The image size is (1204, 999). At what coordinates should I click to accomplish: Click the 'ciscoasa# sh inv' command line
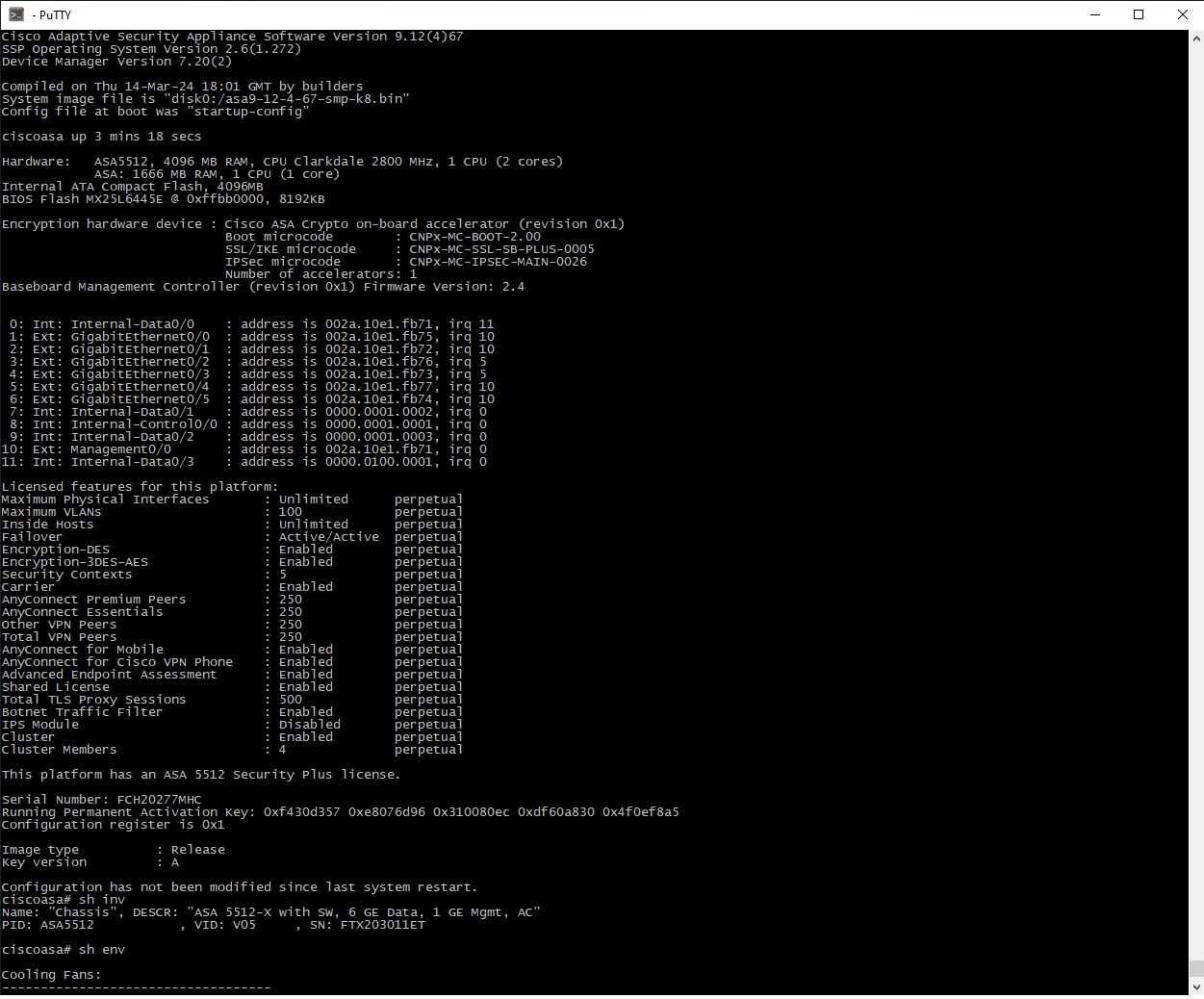pos(63,900)
